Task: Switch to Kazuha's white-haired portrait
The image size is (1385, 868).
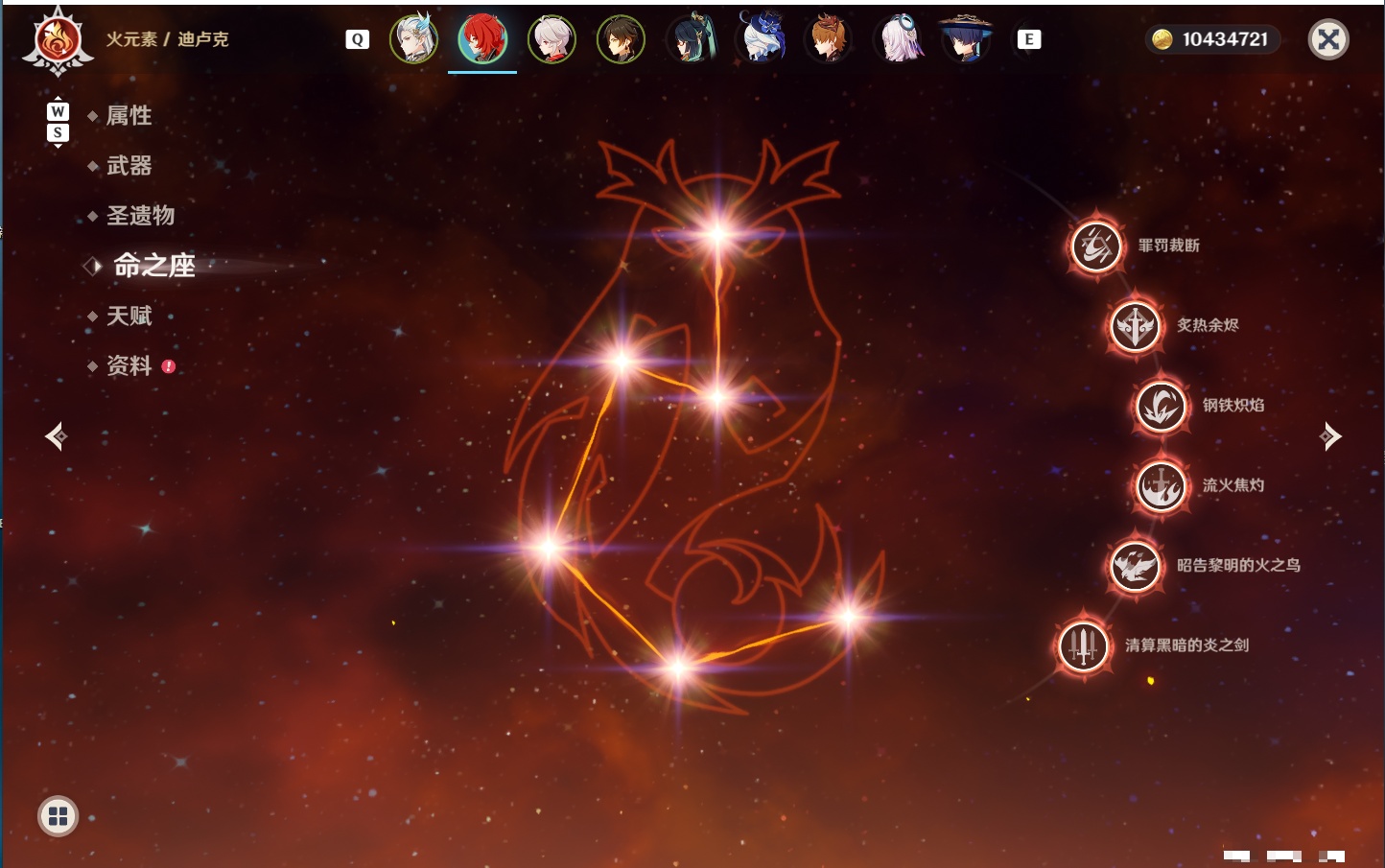Action: click(552, 39)
